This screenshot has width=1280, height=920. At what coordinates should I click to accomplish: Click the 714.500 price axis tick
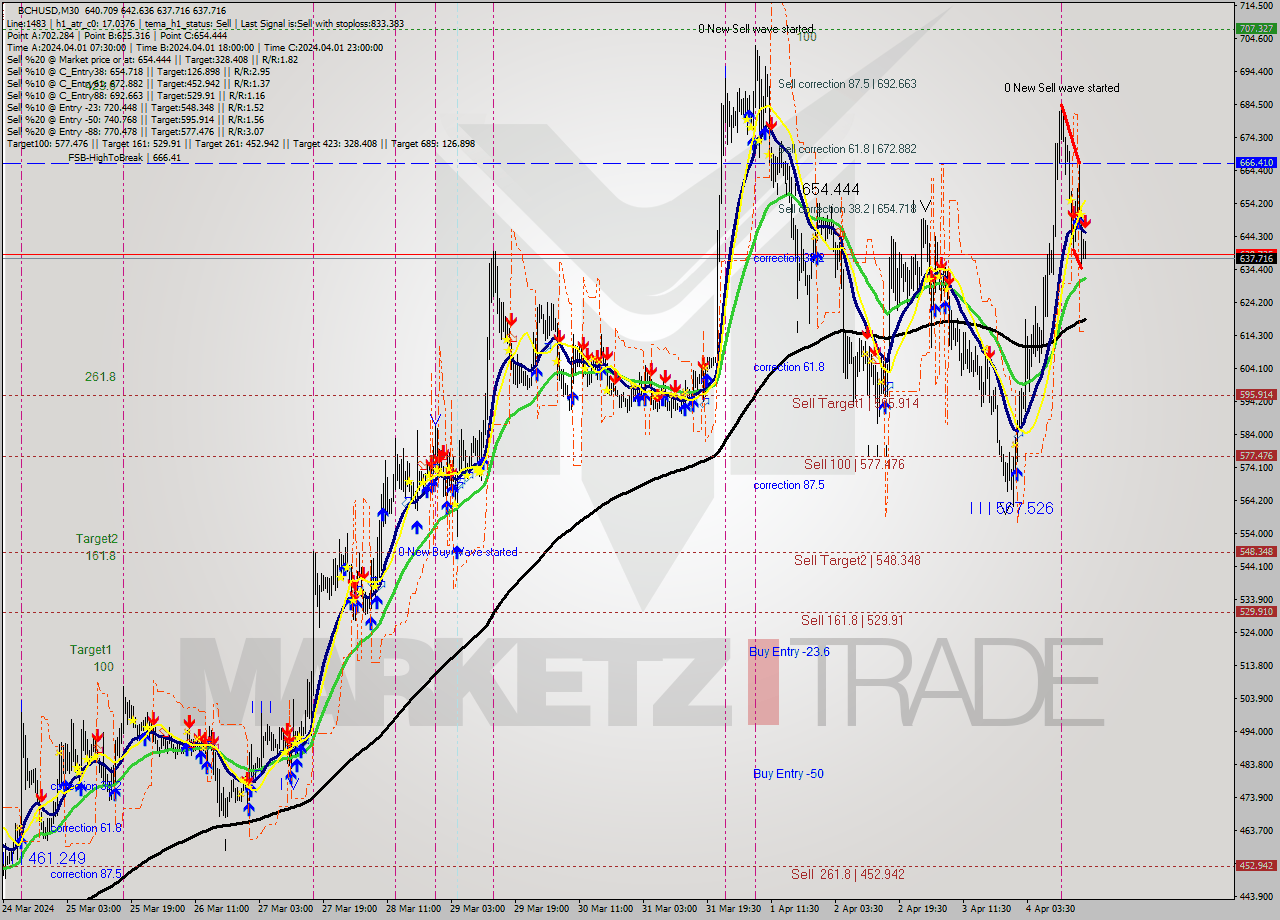click(x=1257, y=6)
